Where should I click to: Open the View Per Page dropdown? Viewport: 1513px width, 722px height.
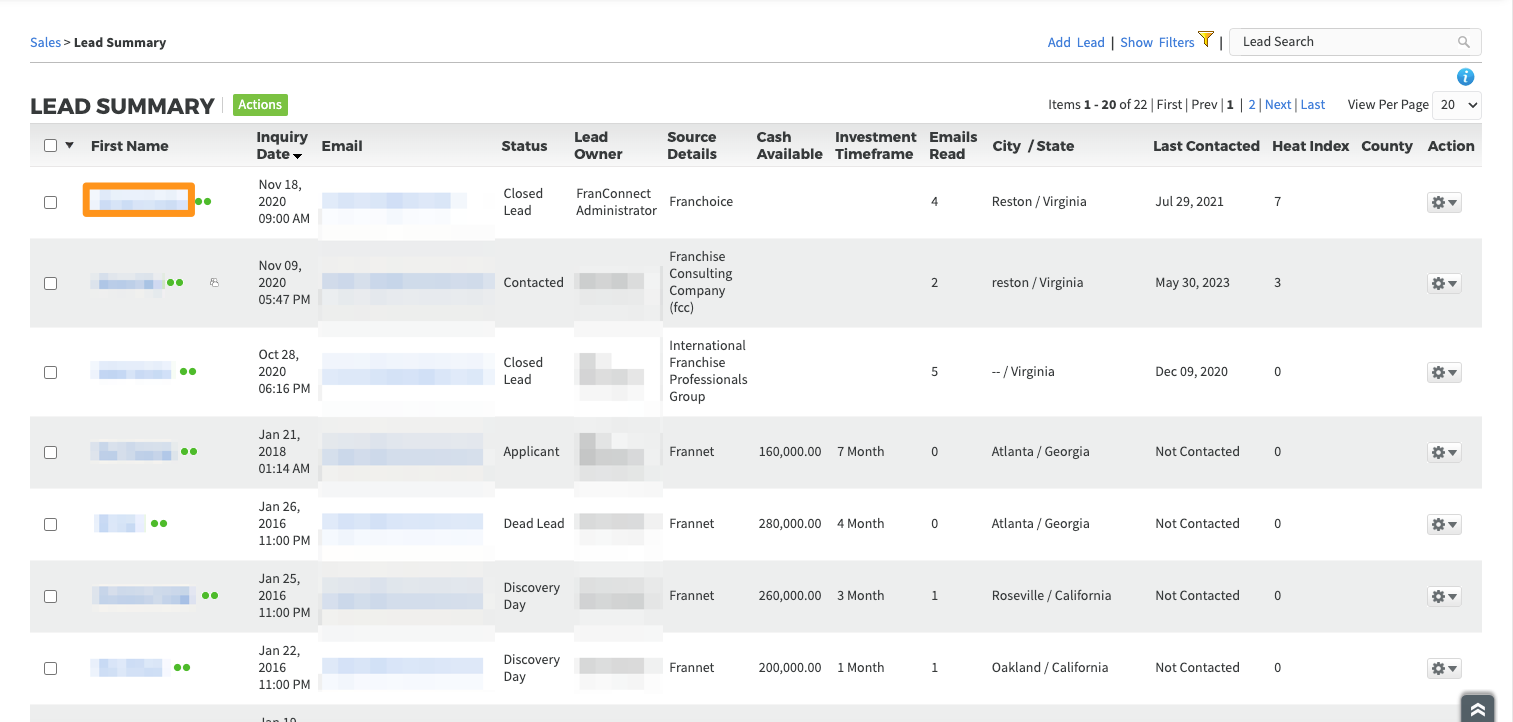1456,105
